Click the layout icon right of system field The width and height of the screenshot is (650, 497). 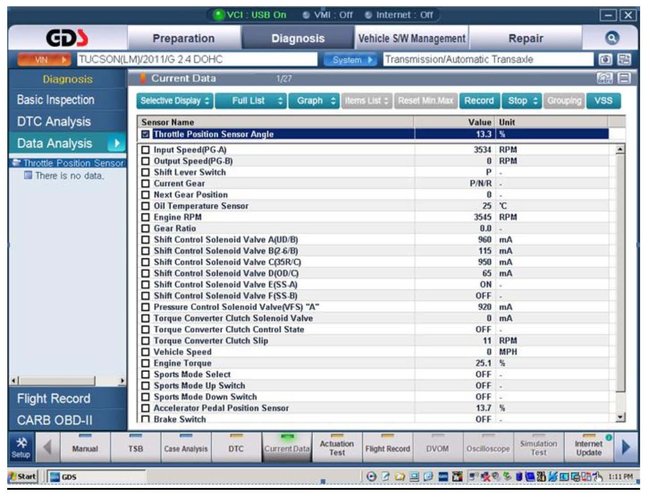pyautogui.click(x=624, y=60)
